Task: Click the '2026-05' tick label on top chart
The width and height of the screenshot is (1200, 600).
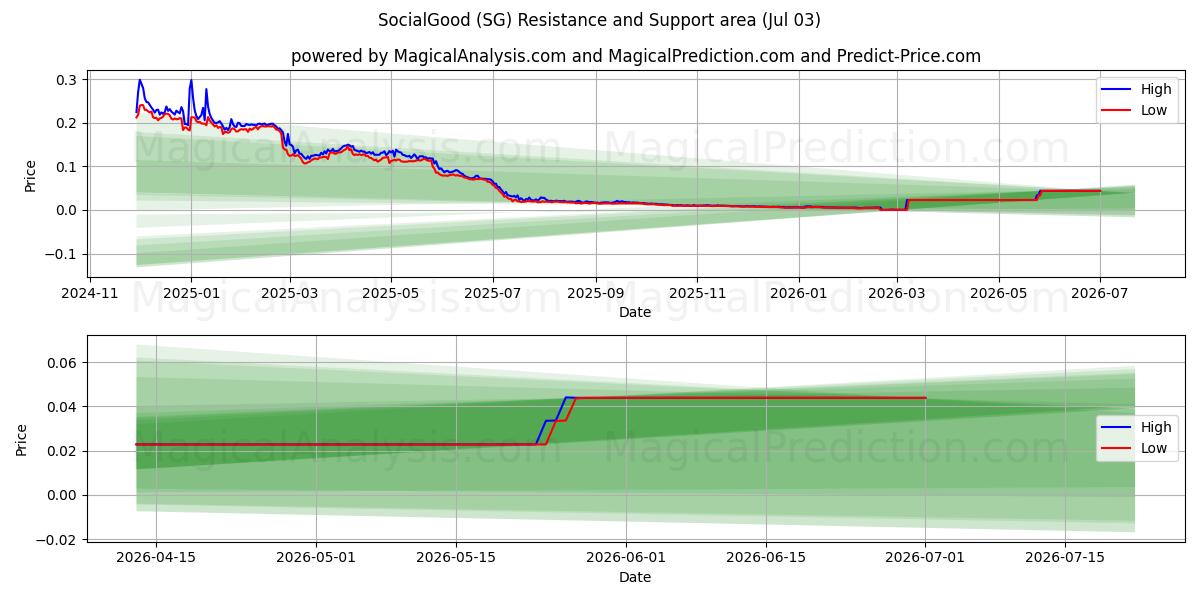Action: (998, 293)
